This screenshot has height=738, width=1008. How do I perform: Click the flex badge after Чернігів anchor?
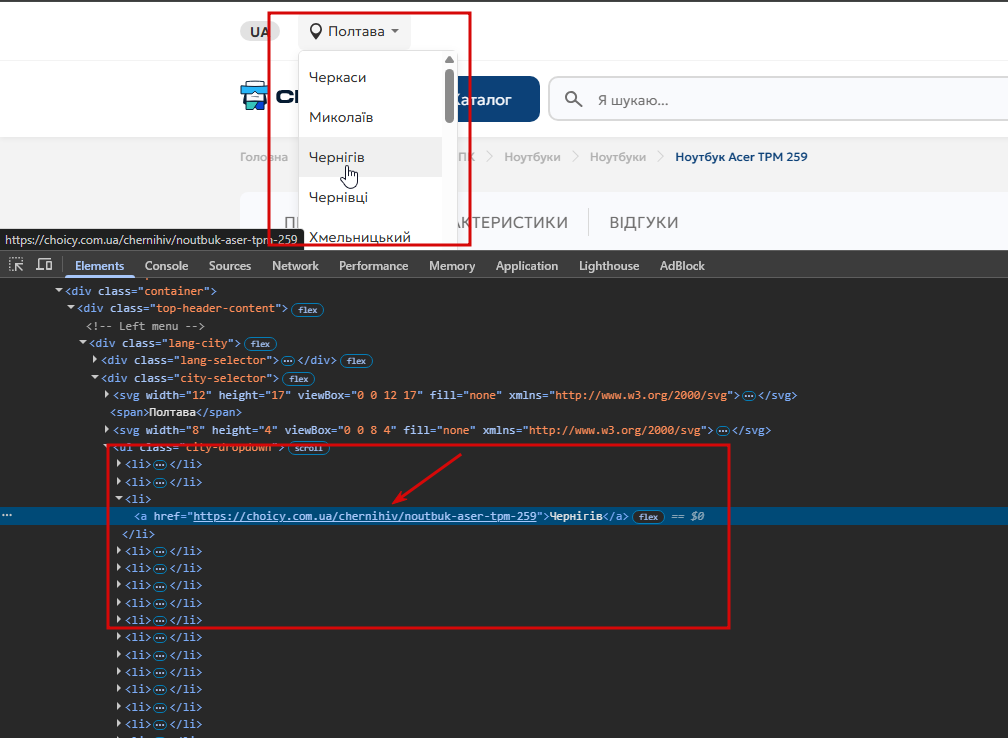point(648,516)
